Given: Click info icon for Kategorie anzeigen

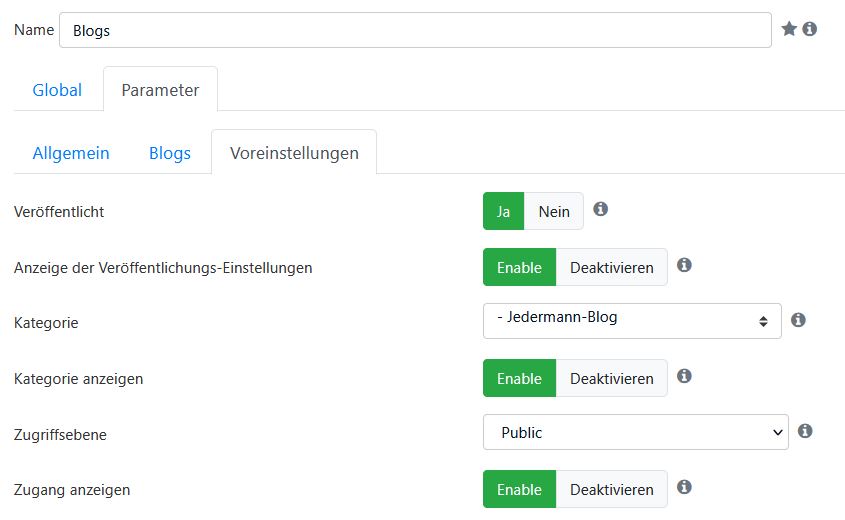Looking at the screenshot, I should point(684,376).
